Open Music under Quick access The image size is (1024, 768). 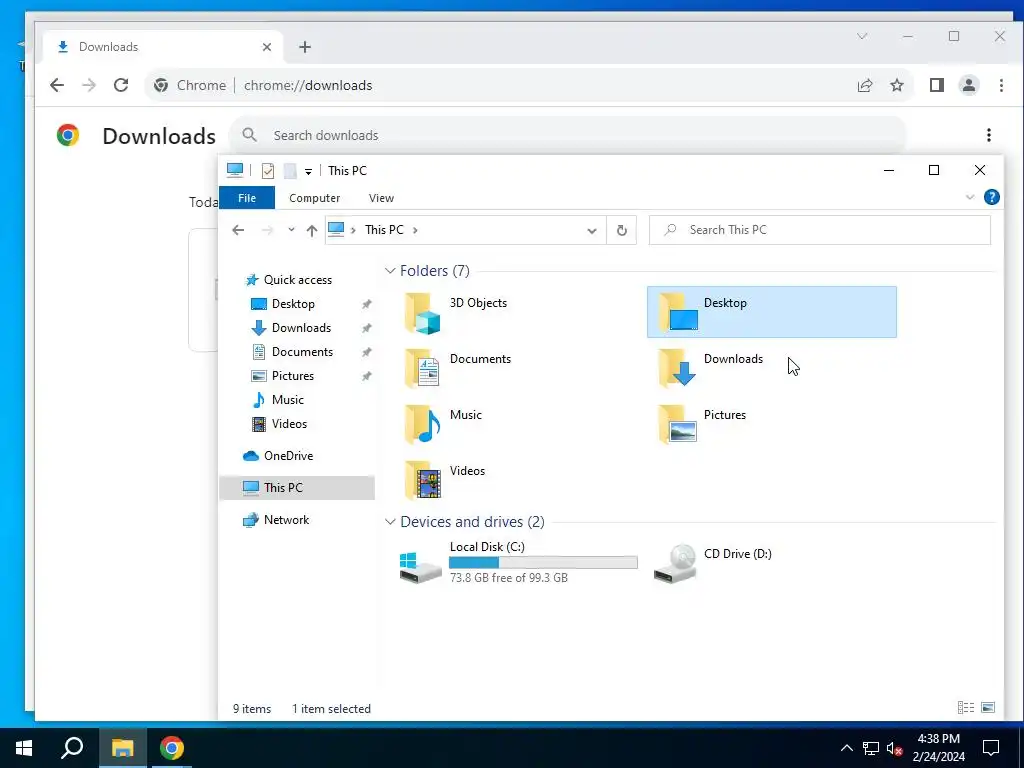coord(287,400)
